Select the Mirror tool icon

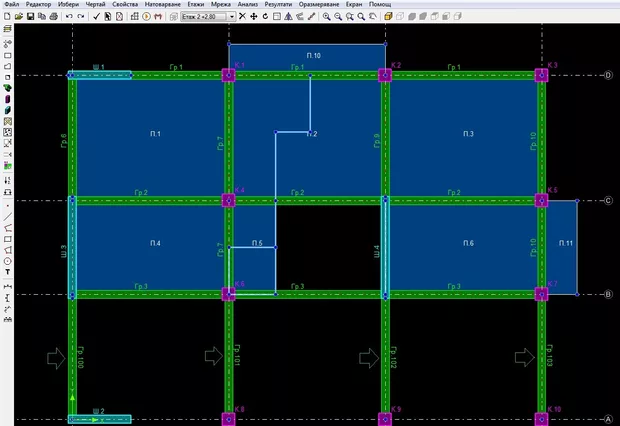click(288, 17)
